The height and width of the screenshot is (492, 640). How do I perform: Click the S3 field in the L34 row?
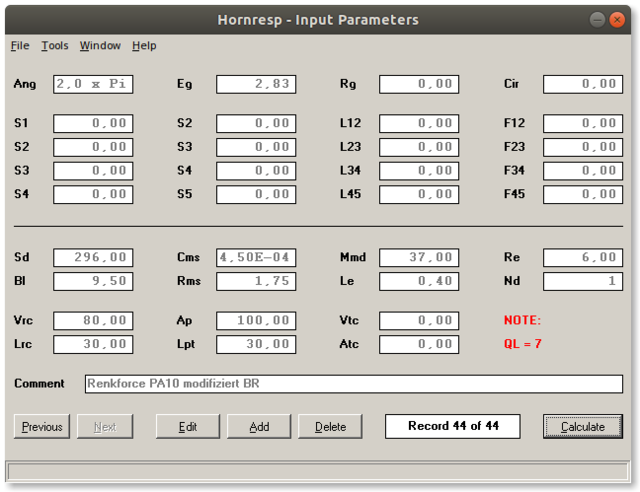(93, 171)
